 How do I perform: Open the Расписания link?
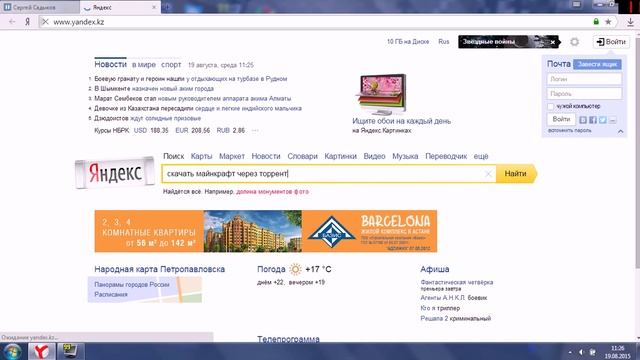click(111, 294)
